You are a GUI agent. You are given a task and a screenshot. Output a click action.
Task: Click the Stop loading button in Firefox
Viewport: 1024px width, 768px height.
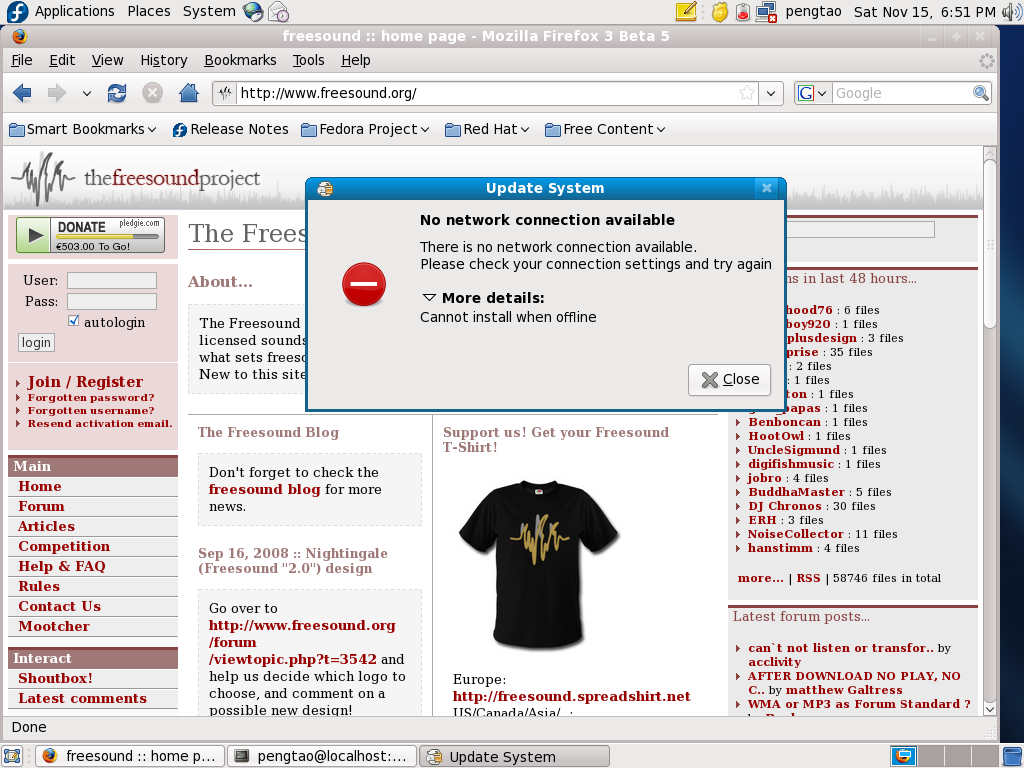(153, 93)
